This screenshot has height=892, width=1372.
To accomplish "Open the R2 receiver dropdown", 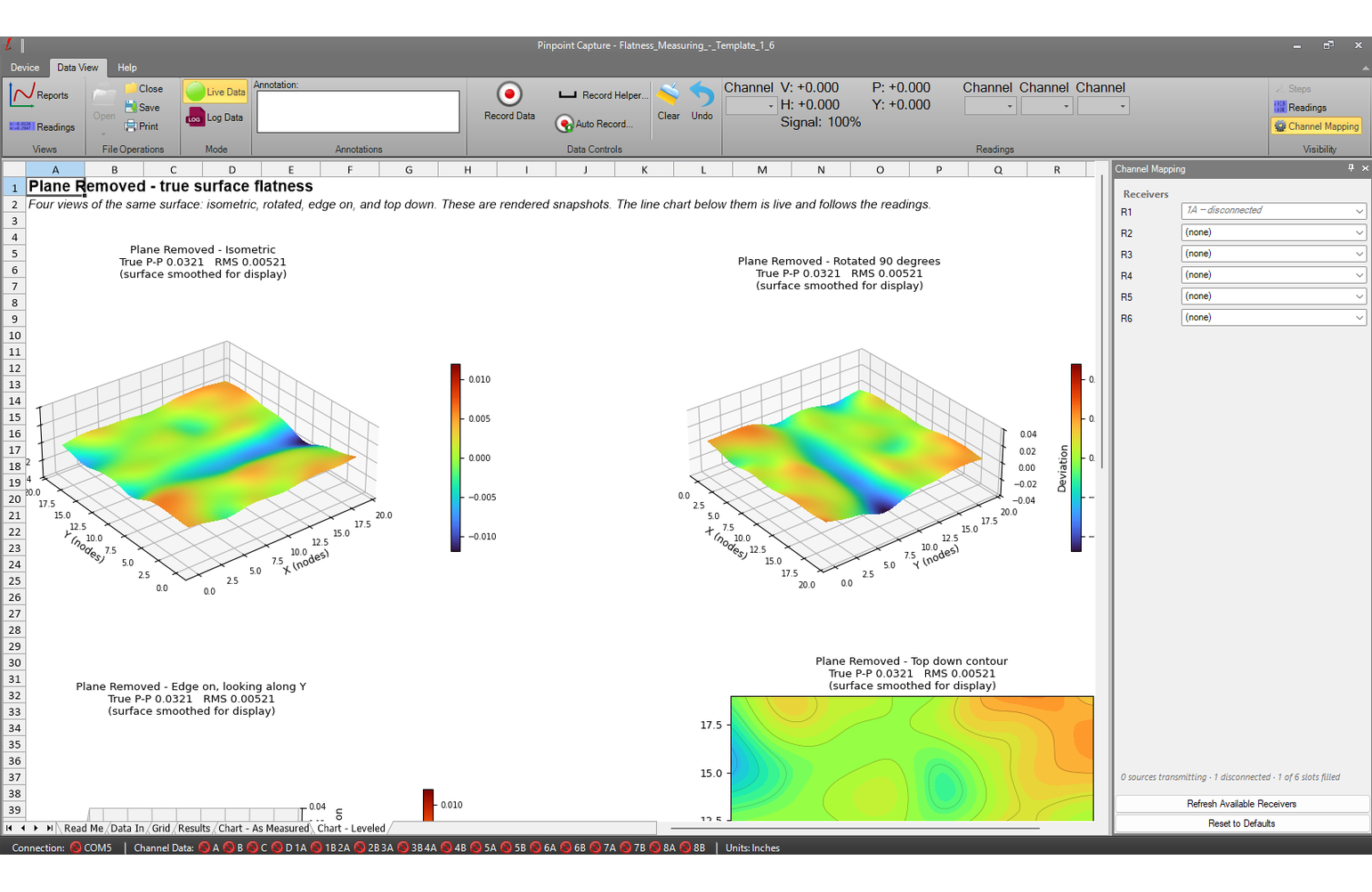I will point(1273,232).
